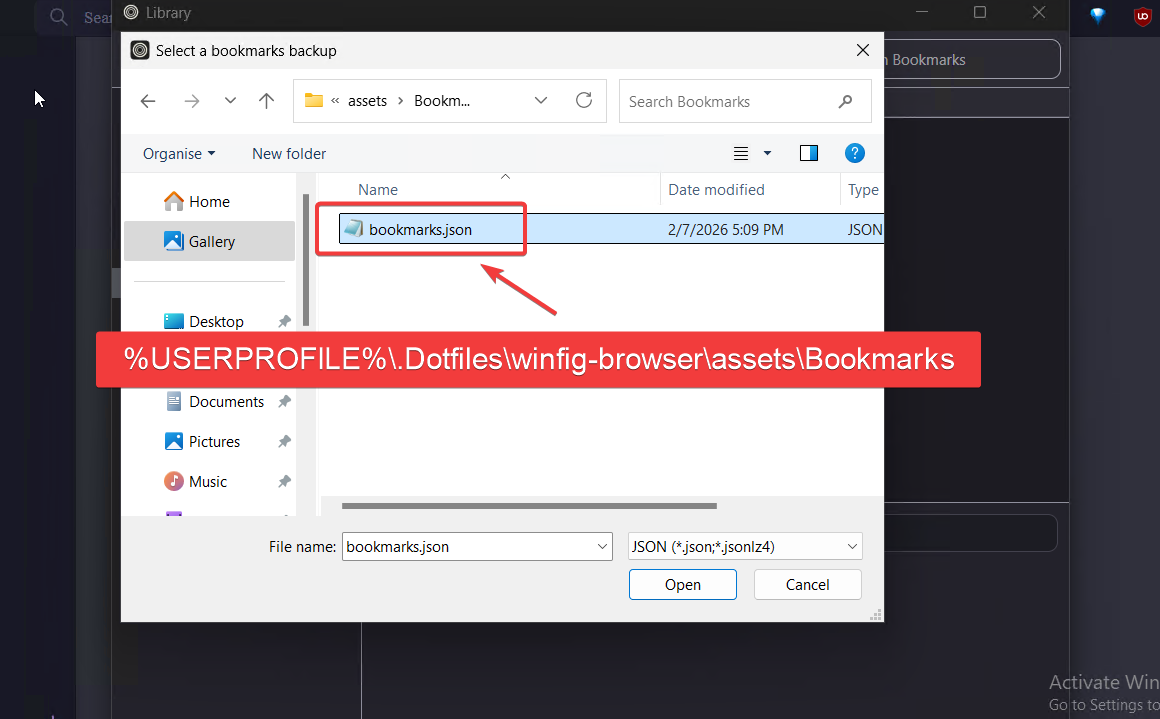Open the Organise menu
The width and height of the screenshot is (1160, 719).
tap(179, 153)
